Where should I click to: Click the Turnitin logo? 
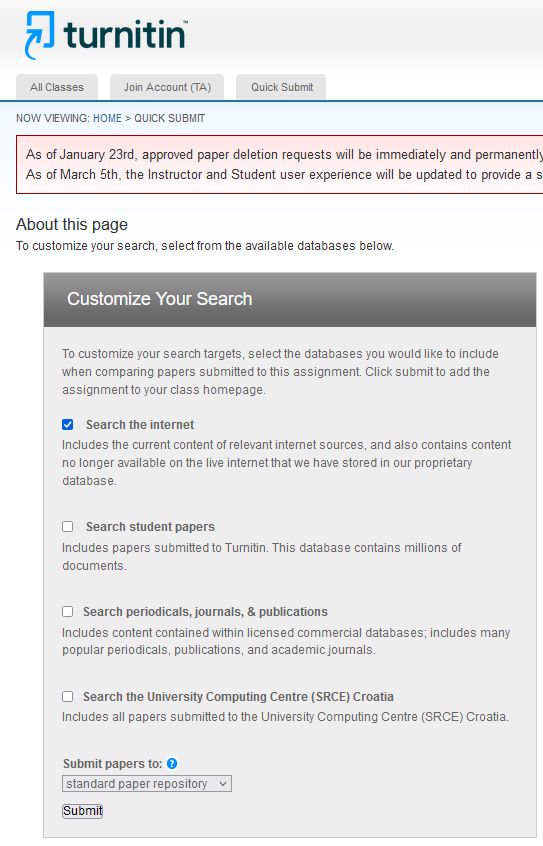click(106, 35)
